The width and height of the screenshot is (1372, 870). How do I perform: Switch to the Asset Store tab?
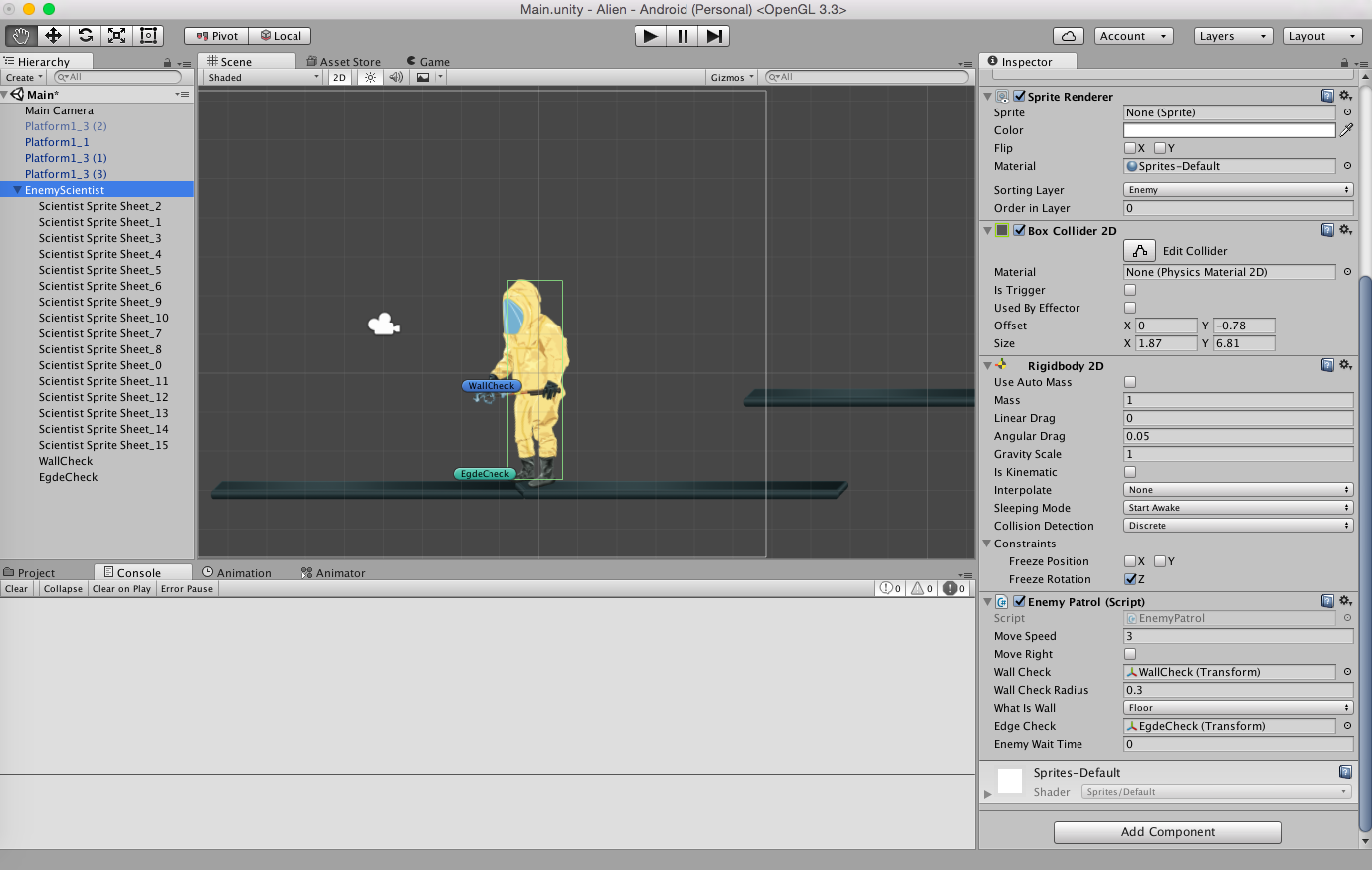(x=344, y=62)
